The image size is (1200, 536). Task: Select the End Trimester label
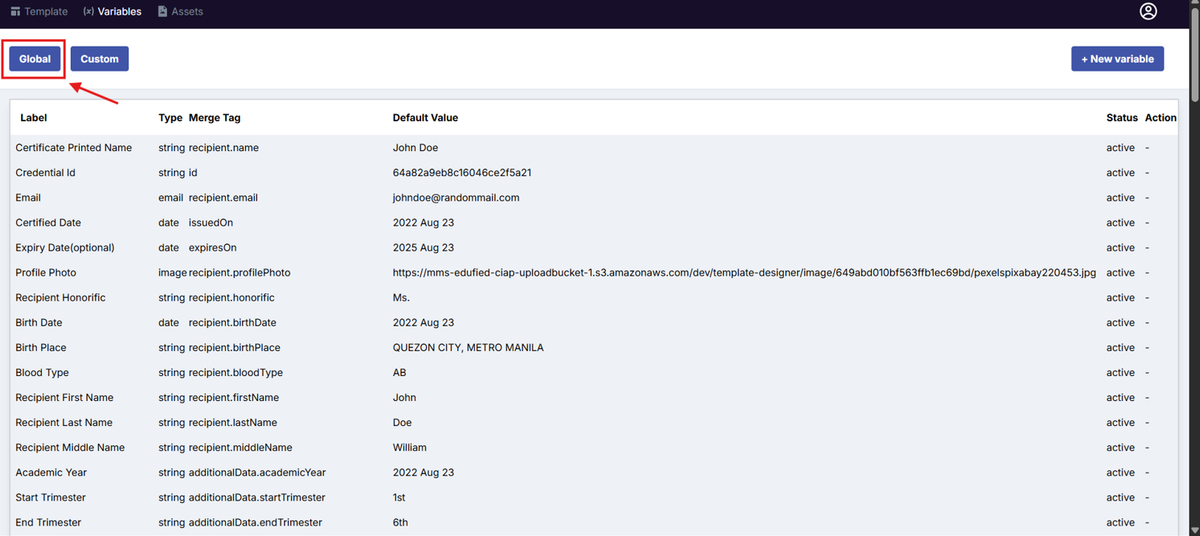(x=48, y=523)
